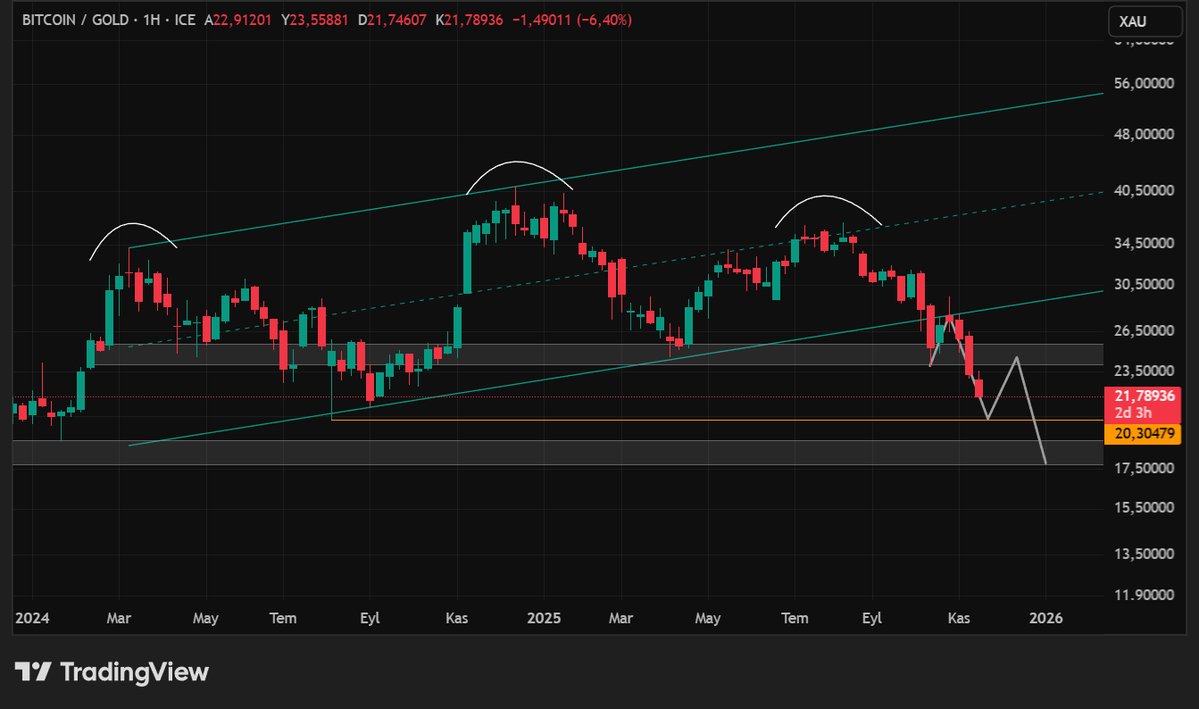
Task: Click the 2024 time axis label
Action: 32,618
